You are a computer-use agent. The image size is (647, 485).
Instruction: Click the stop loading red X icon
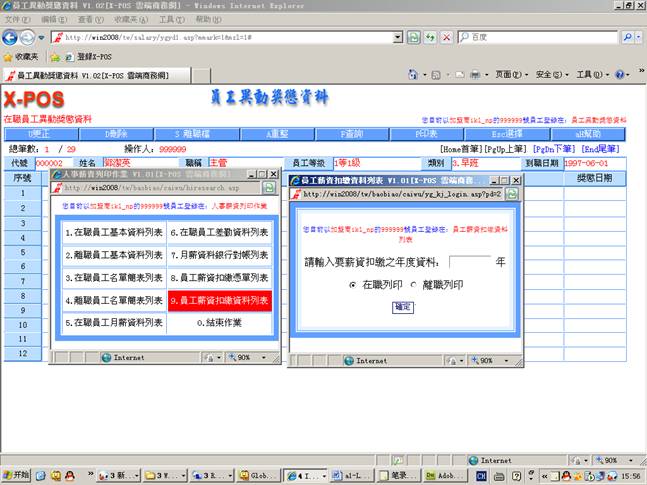(446, 37)
